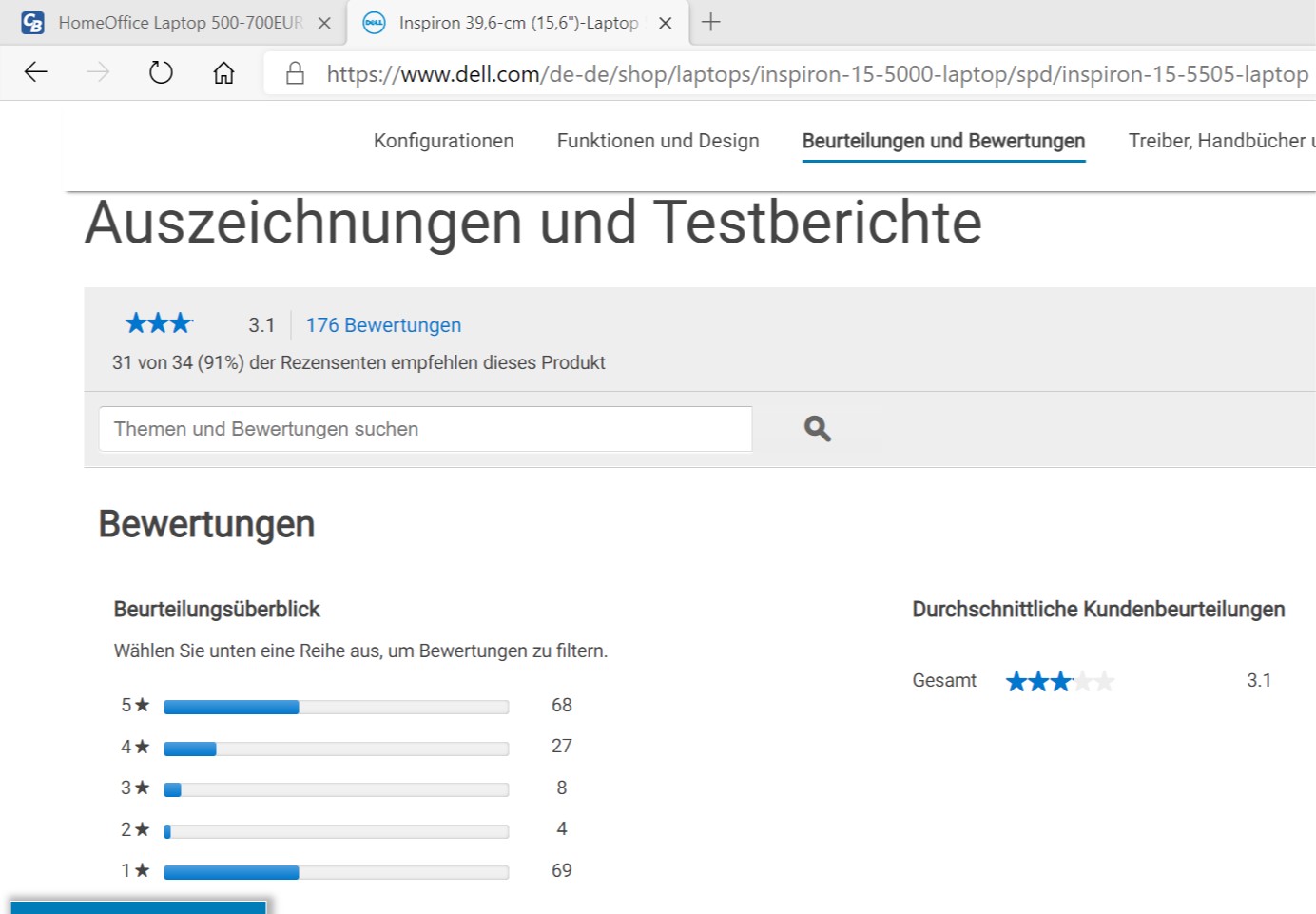Switch to the HomeOffice Laptop 500-700EUR tab
This screenshot has width=1316, height=914.
point(180,23)
